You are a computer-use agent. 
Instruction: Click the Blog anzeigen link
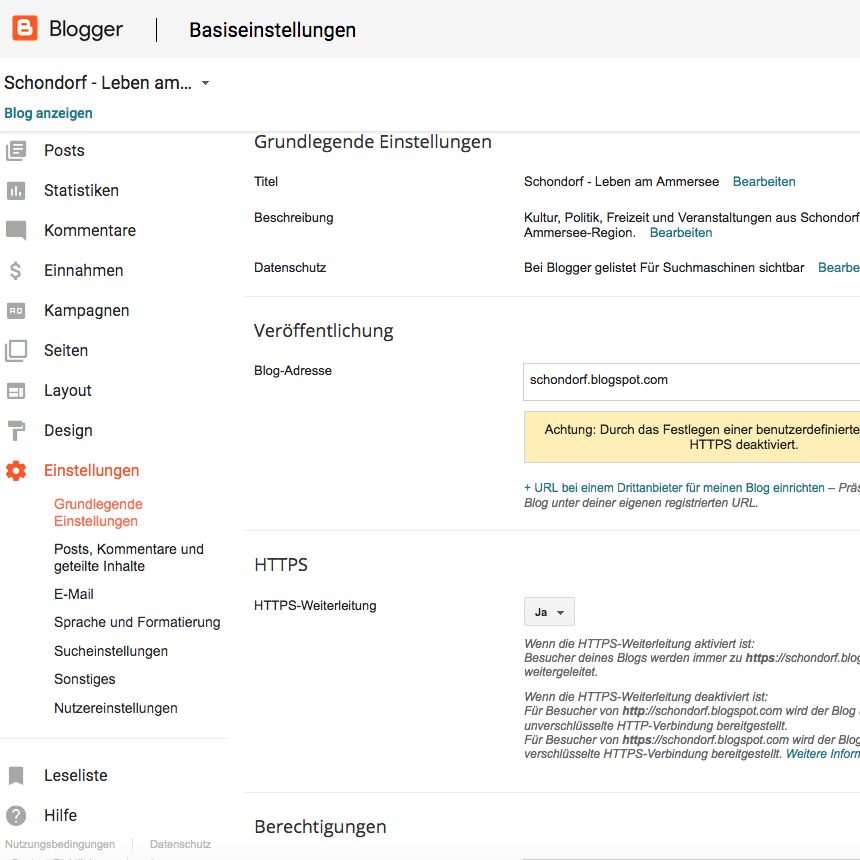click(48, 113)
